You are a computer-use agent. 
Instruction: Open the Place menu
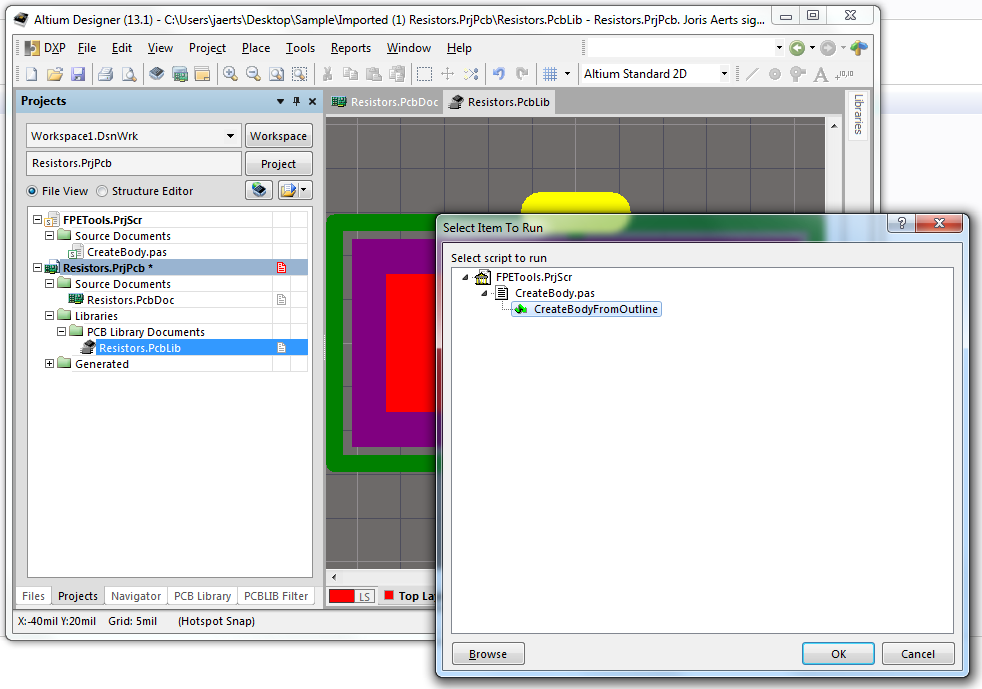tap(256, 48)
